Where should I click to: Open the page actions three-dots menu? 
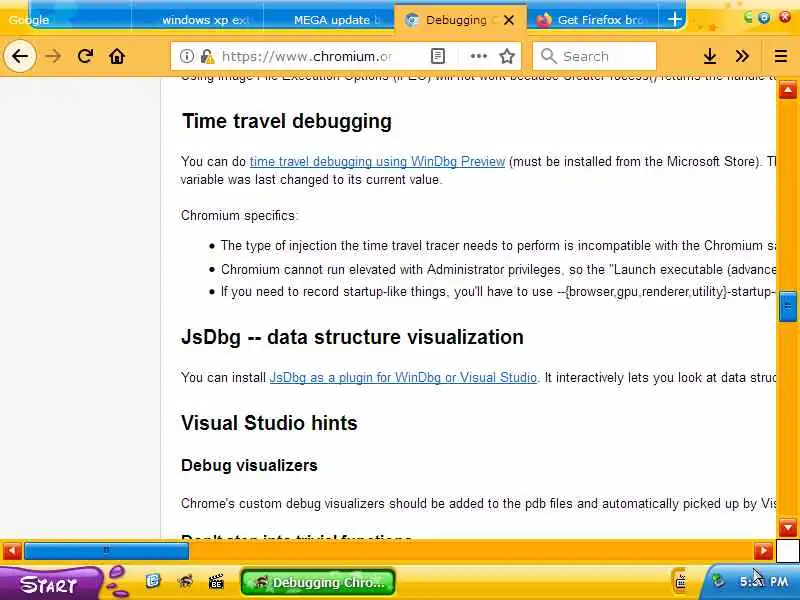(479, 56)
